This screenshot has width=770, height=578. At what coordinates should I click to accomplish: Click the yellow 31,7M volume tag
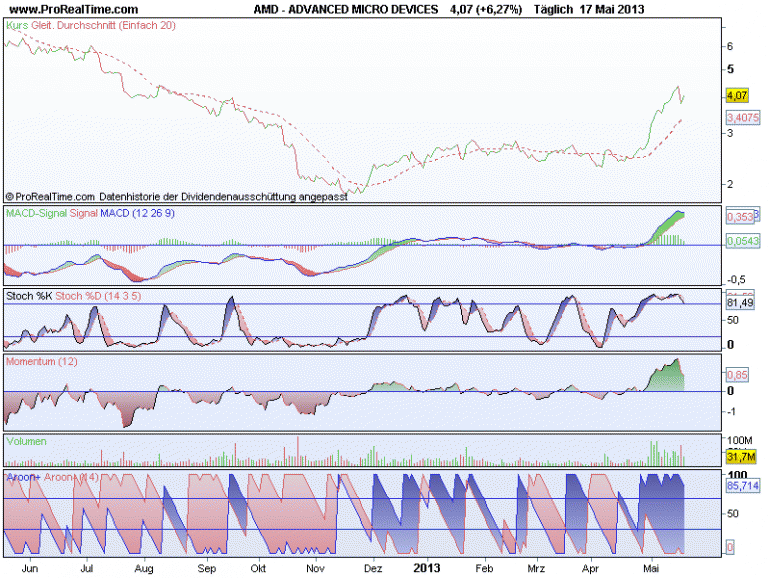[x=741, y=457]
